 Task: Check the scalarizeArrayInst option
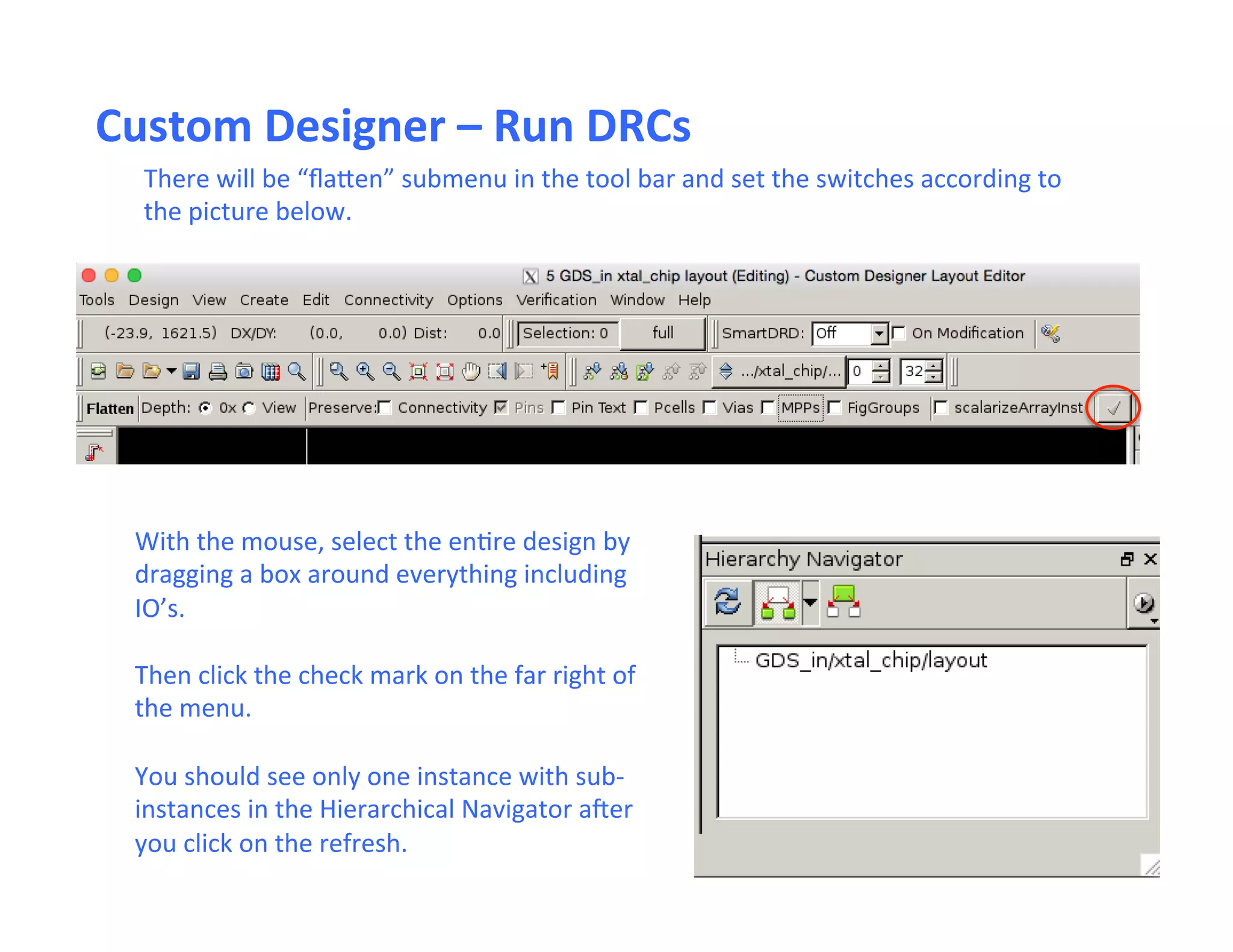click(x=941, y=408)
